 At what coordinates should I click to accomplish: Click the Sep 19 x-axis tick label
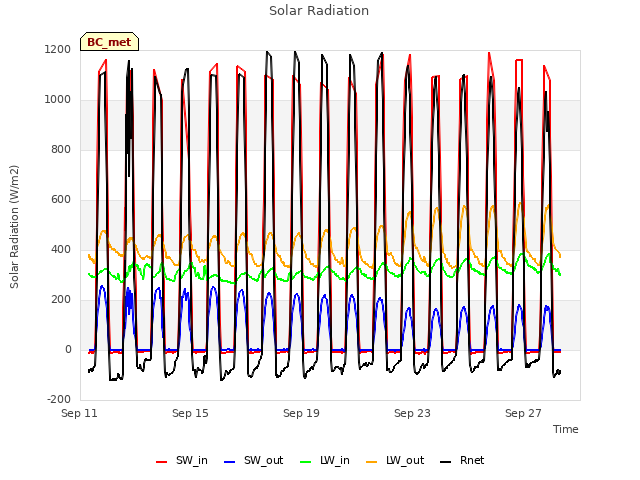pyautogui.click(x=301, y=413)
